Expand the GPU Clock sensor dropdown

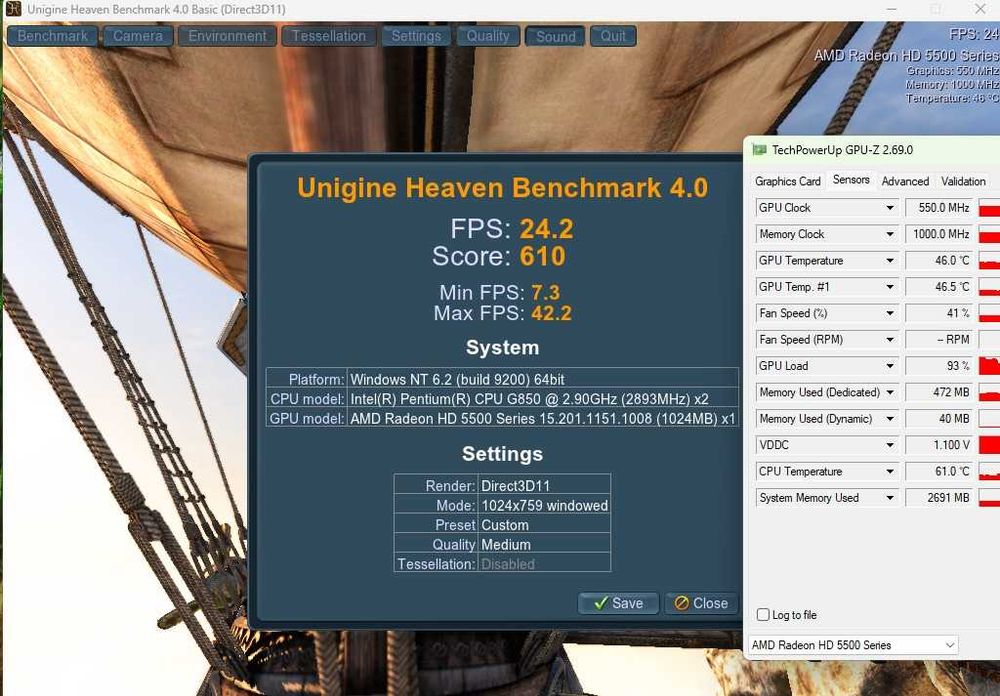890,208
